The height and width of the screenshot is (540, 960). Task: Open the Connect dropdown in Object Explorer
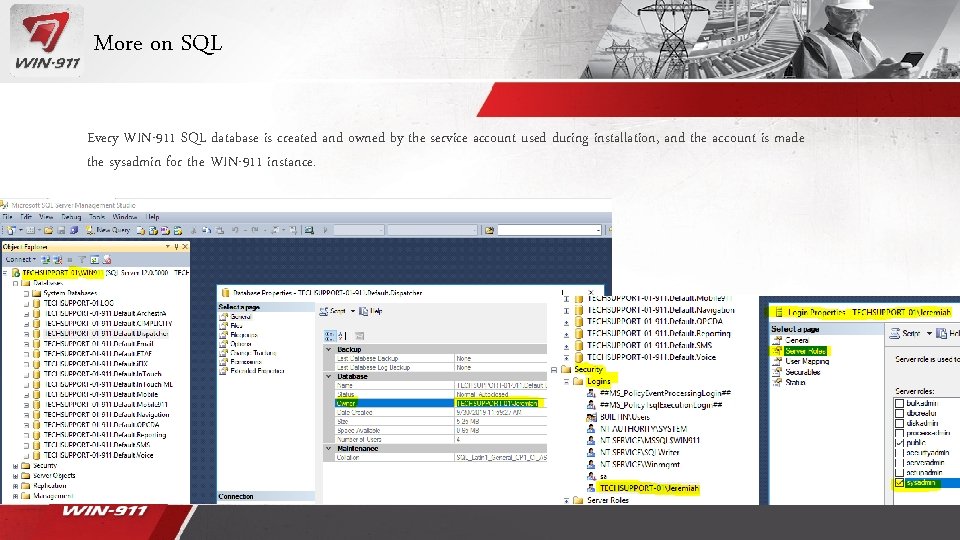coord(21,260)
